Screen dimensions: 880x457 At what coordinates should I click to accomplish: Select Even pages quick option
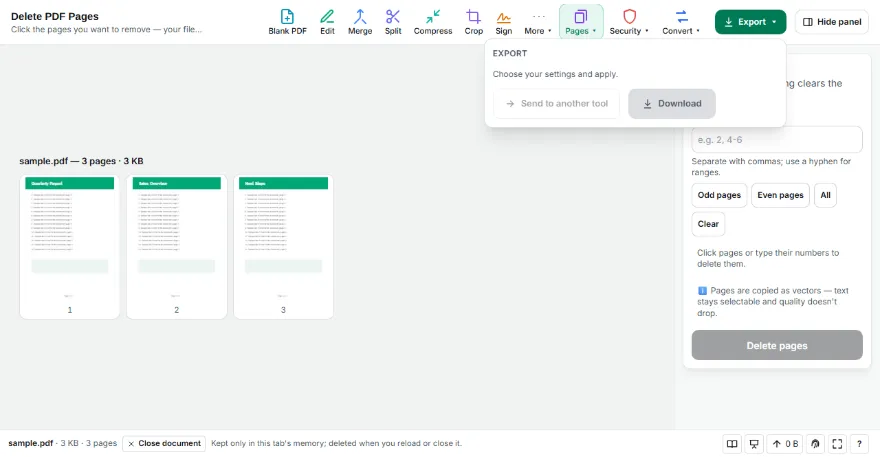tap(780, 195)
